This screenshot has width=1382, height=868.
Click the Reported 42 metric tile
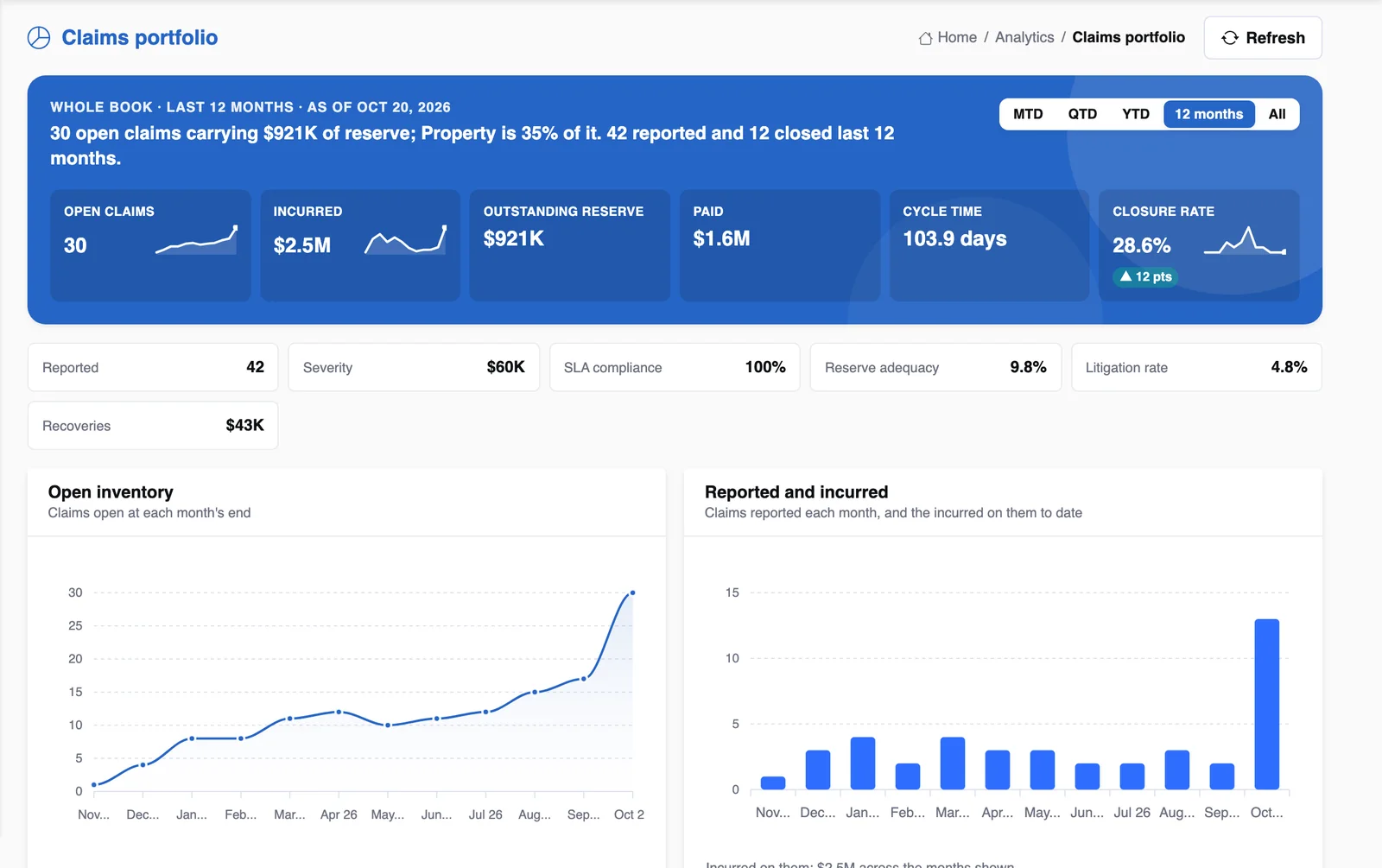(153, 367)
